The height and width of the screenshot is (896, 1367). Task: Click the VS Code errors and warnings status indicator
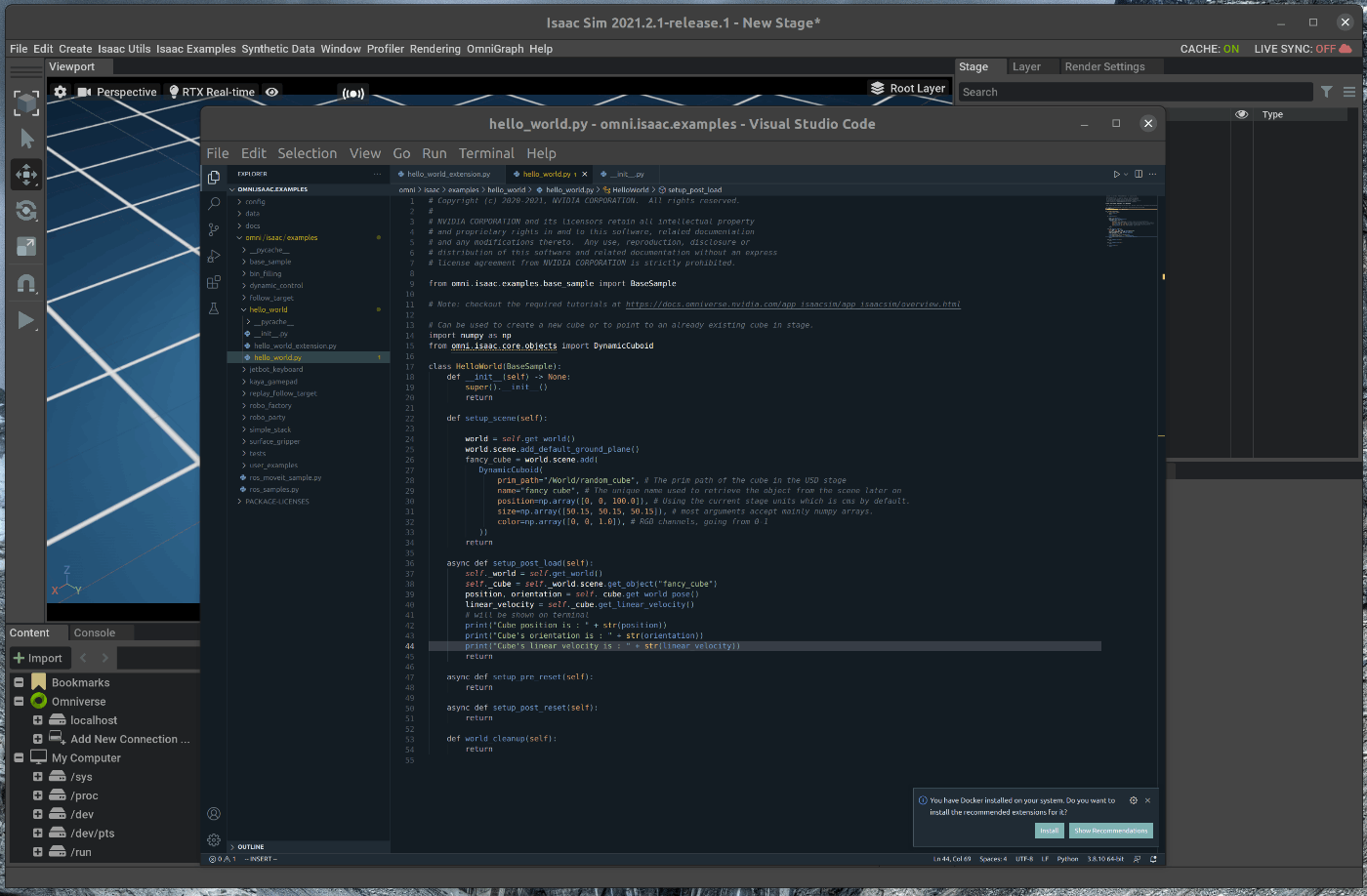(x=221, y=859)
